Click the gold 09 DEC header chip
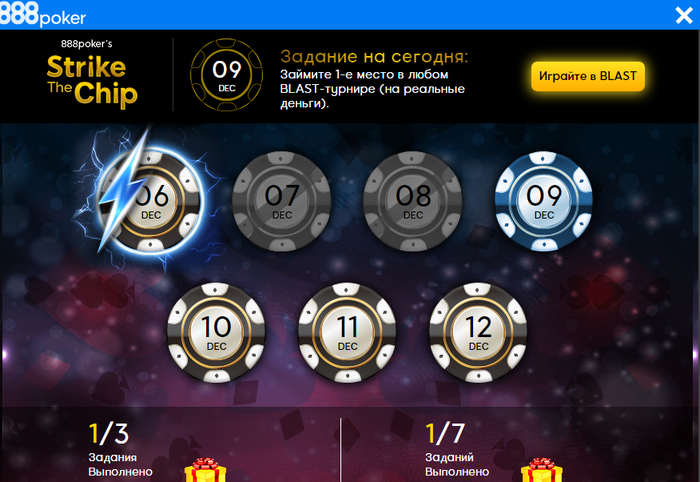The image size is (700, 482). tap(227, 75)
